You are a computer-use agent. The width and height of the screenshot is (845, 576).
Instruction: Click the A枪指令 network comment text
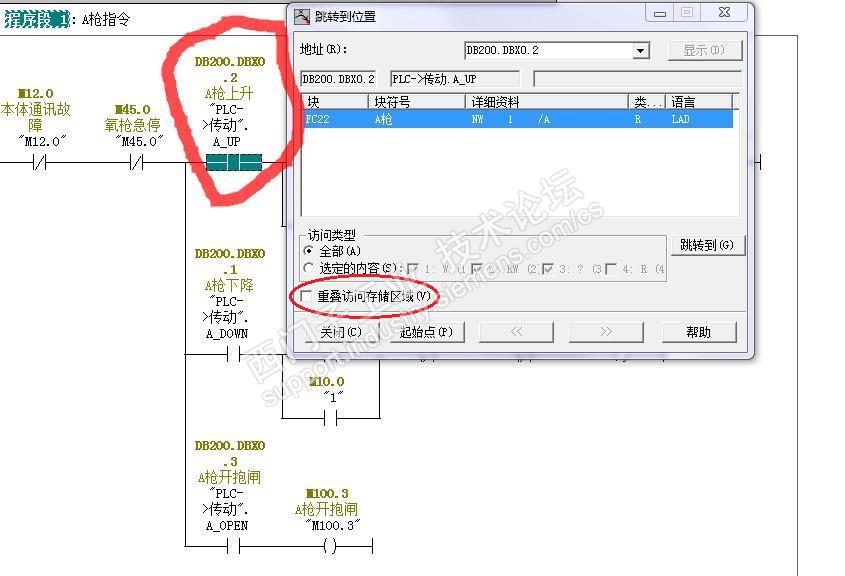(106, 20)
